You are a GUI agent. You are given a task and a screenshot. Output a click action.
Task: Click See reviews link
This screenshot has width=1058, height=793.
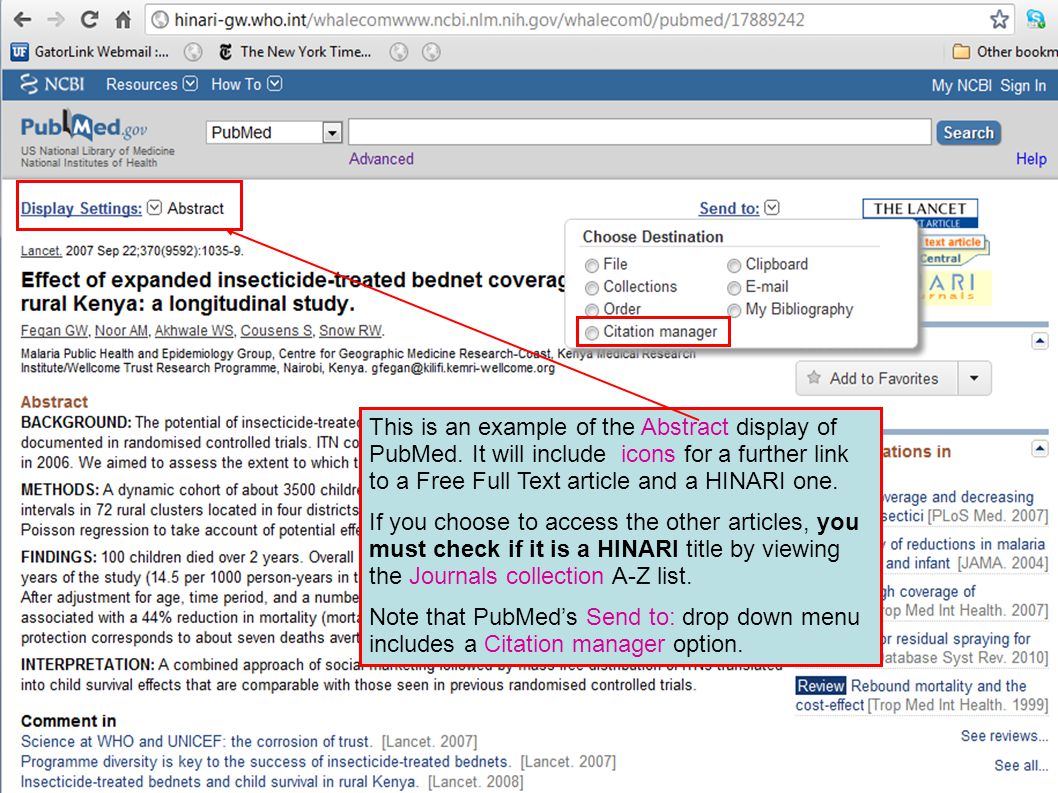pos(1004,736)
